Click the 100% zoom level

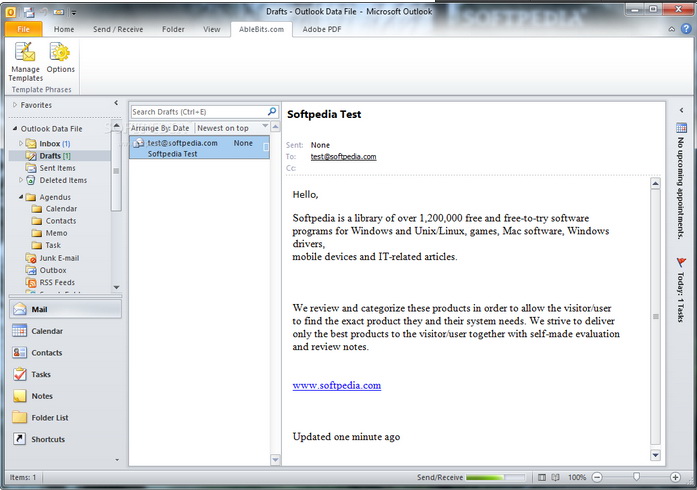click(x=577, y=477)
